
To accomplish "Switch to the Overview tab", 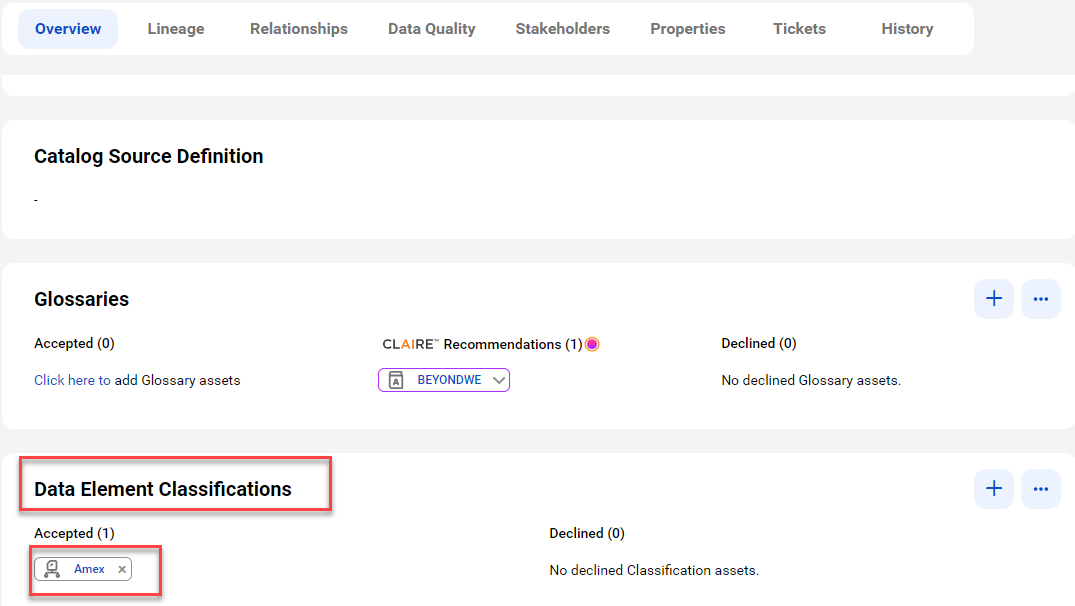I will [x=68, y=29].
